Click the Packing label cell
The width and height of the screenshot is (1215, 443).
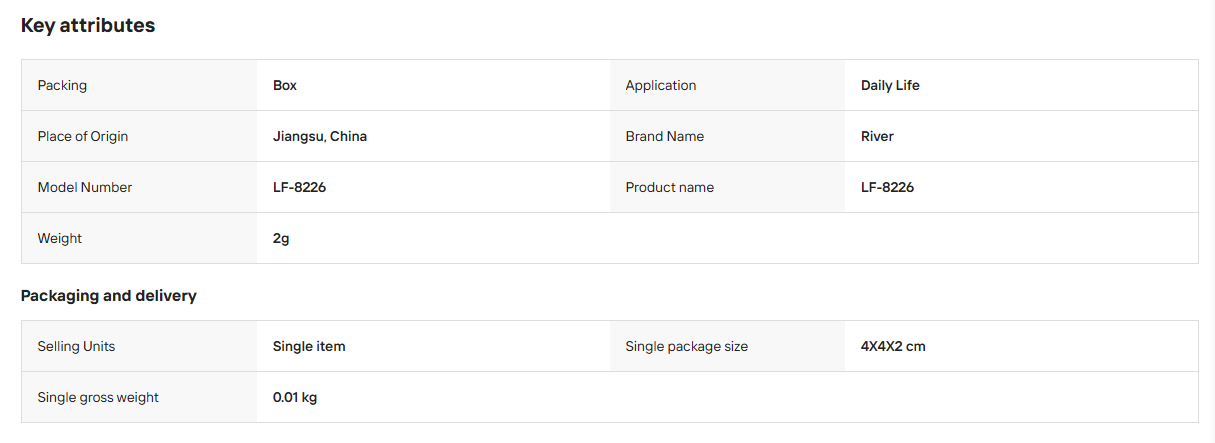click(139, 85)
